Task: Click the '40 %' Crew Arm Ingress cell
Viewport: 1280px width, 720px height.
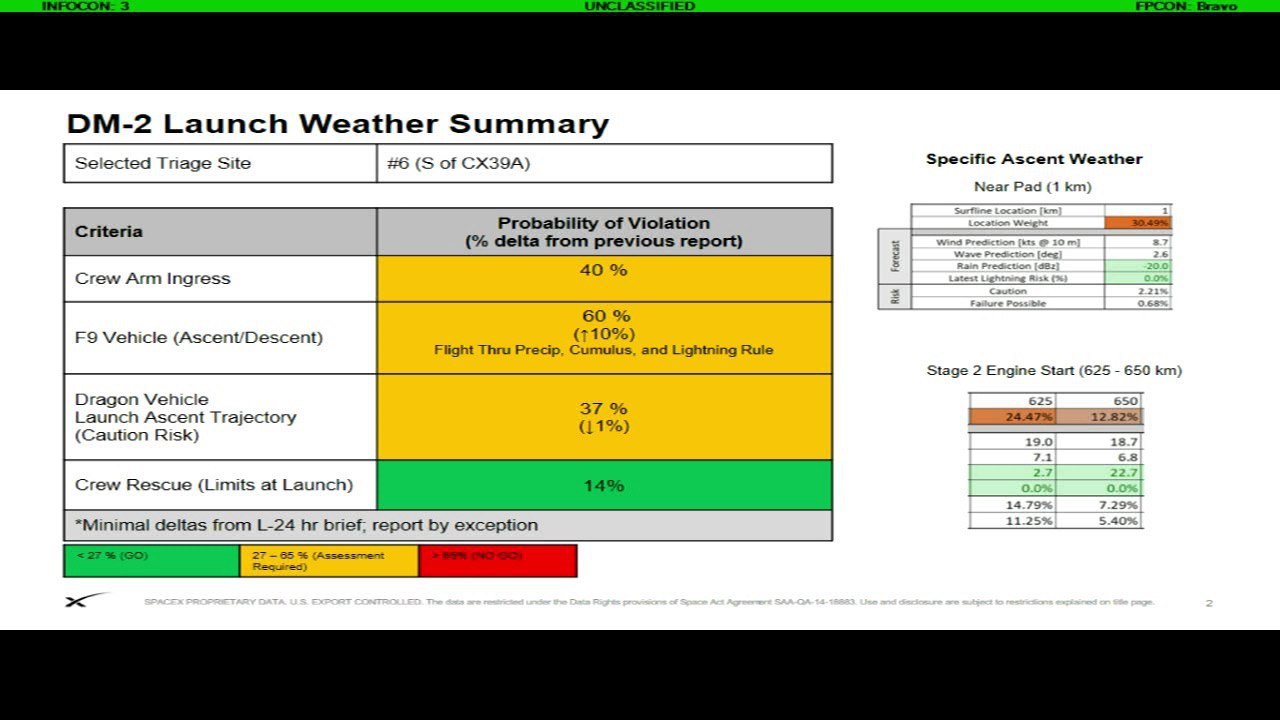Action: [604, 278]
